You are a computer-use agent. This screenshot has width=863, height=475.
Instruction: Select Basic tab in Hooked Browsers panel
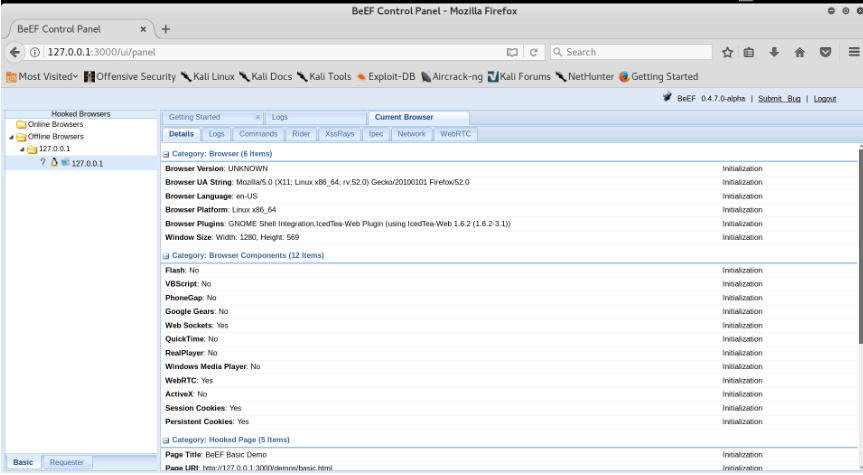(x=23, y=462)
